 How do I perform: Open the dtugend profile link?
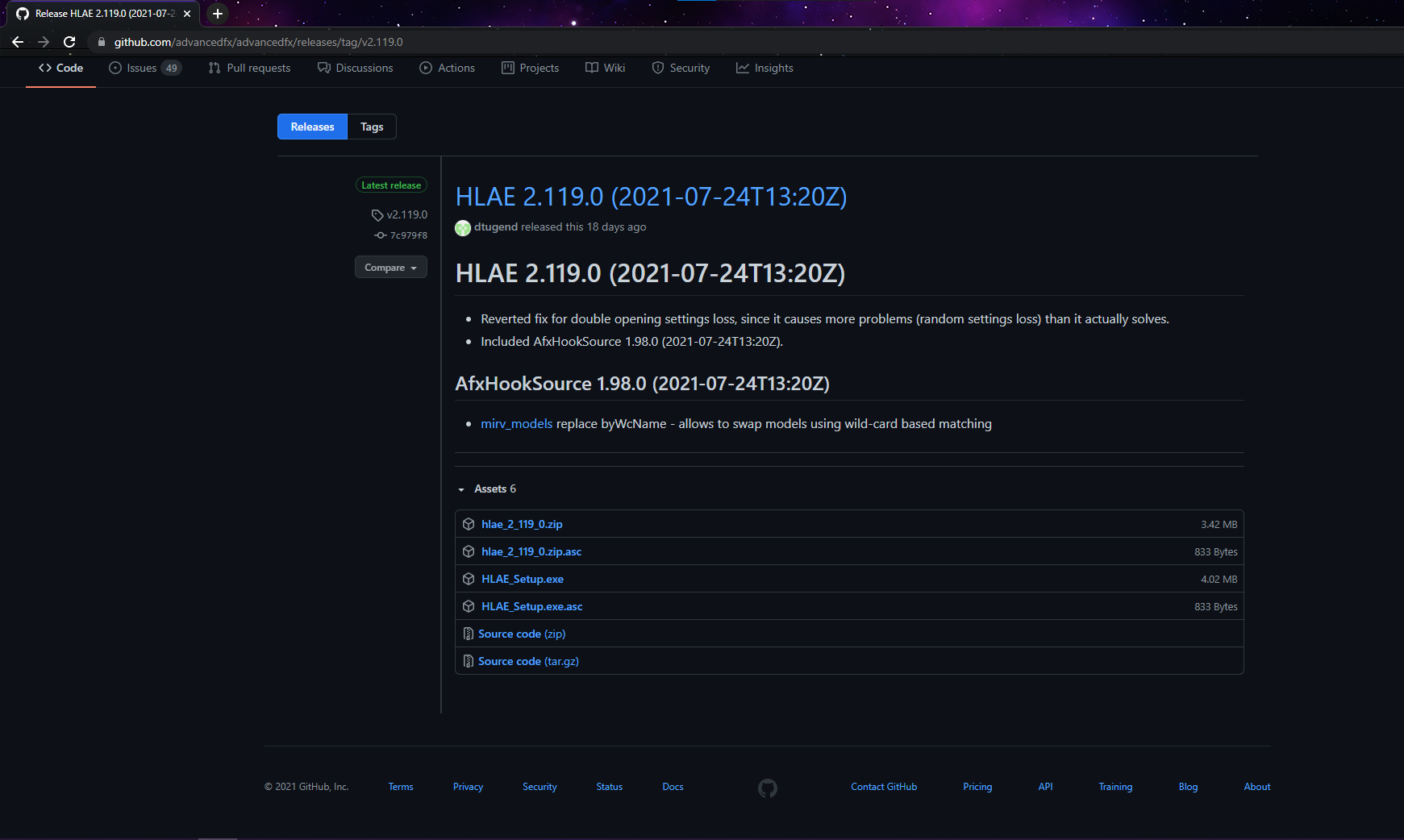(496, 227)
